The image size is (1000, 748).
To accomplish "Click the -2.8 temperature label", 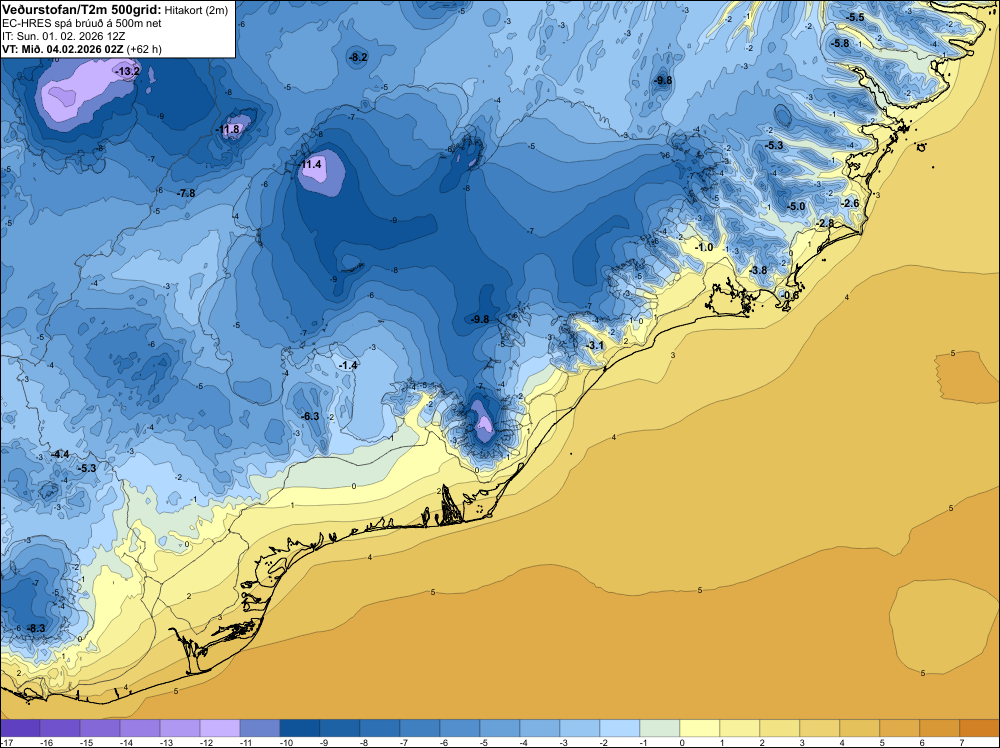I will click(825, 223).
